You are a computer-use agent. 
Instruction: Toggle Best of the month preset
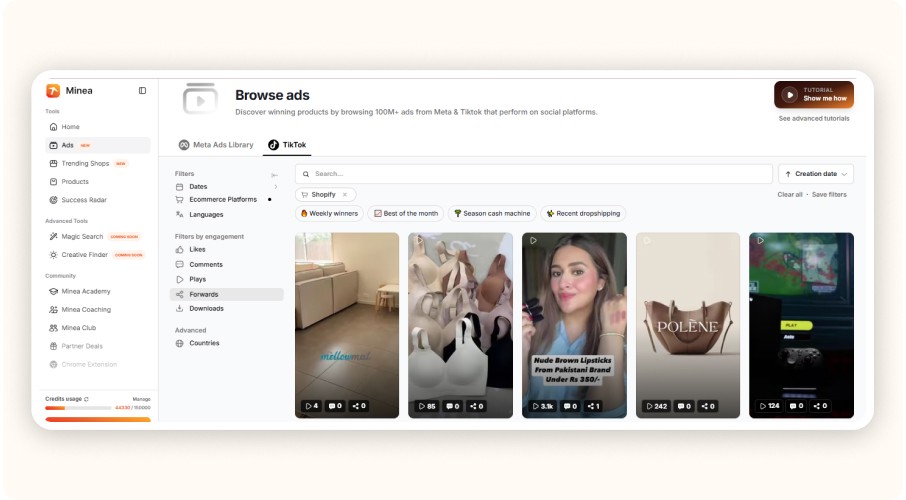point(406,213)
